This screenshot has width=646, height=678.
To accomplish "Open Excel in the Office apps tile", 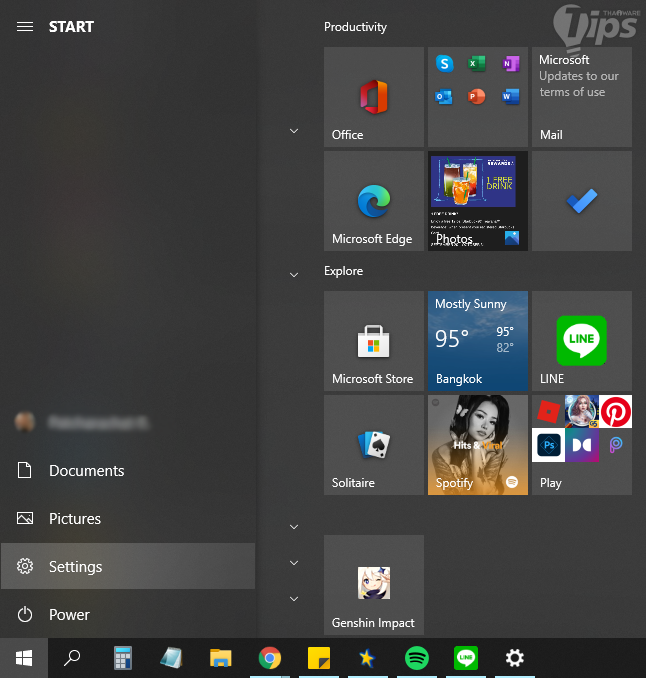I will pos(477,64).
